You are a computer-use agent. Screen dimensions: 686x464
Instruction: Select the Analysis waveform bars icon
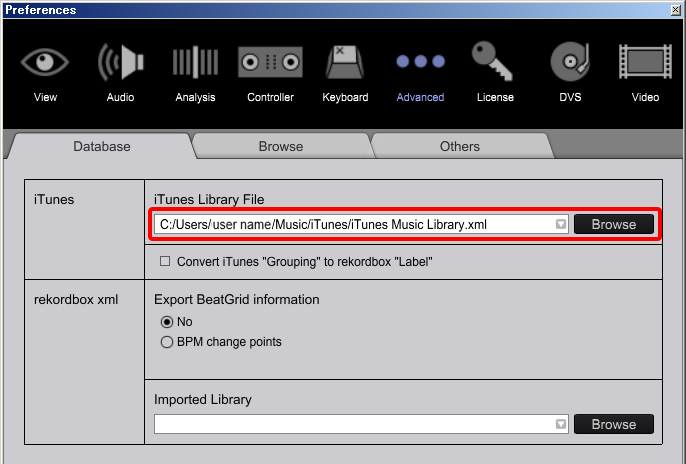click(195, 62)
